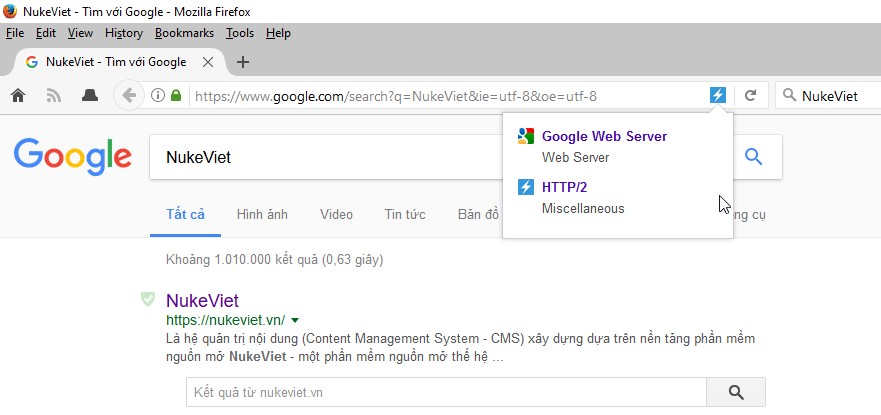Click the search button for nukeviet.vn results

coord(735,392)
